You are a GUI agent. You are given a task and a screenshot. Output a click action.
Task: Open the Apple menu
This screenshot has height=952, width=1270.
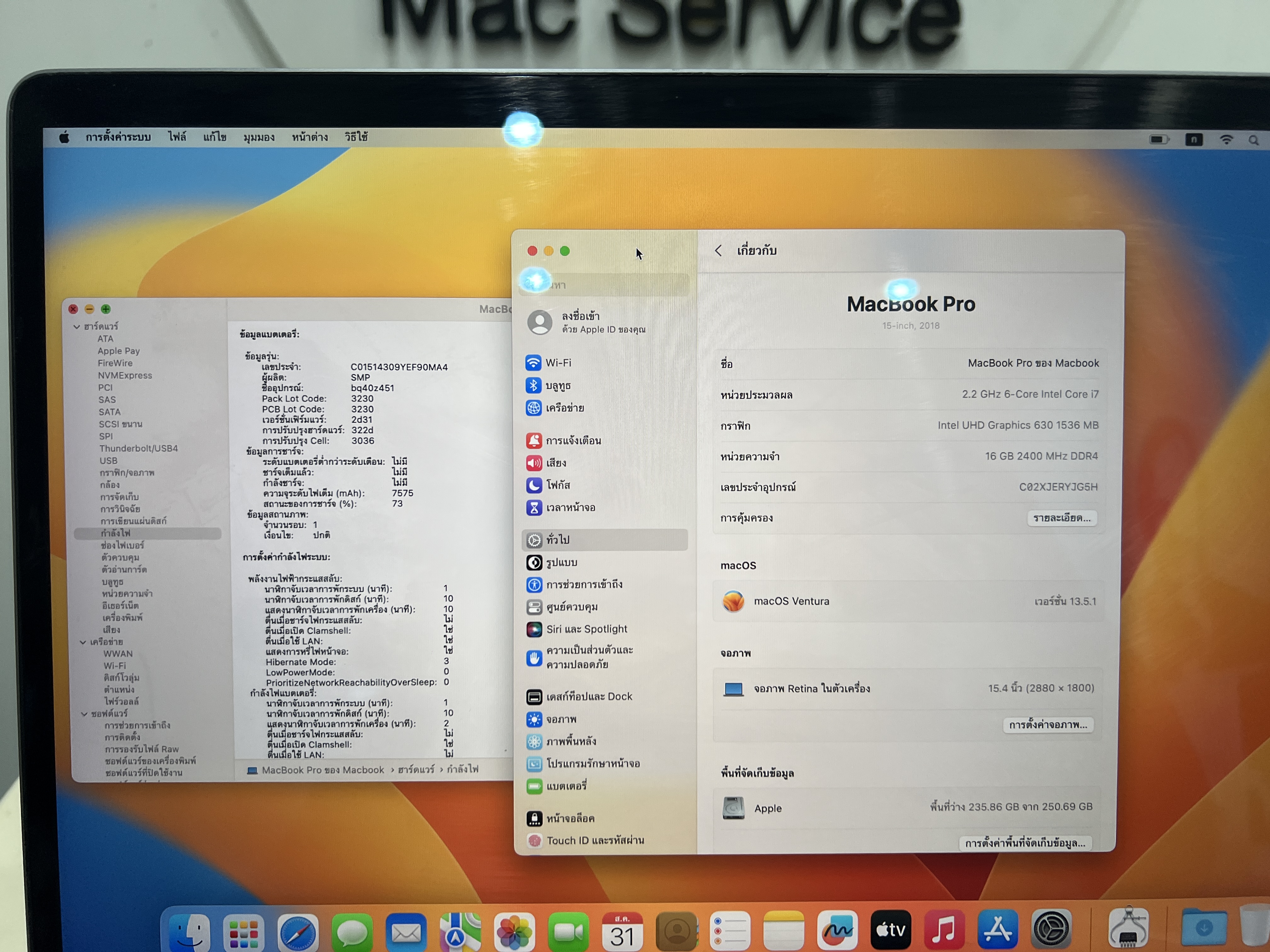point(64,137)
